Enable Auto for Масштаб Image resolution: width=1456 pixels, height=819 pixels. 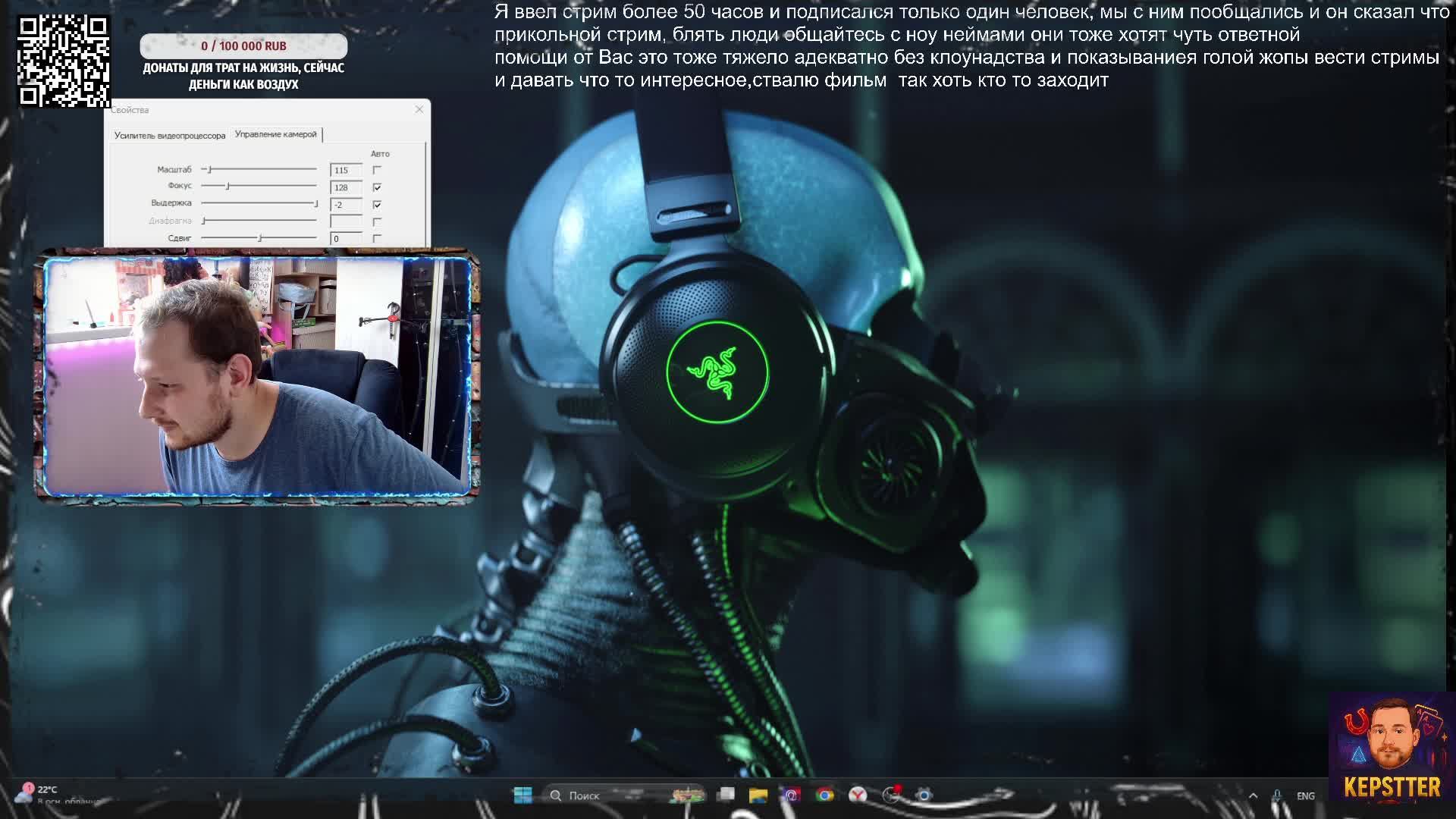click(377, 170)
